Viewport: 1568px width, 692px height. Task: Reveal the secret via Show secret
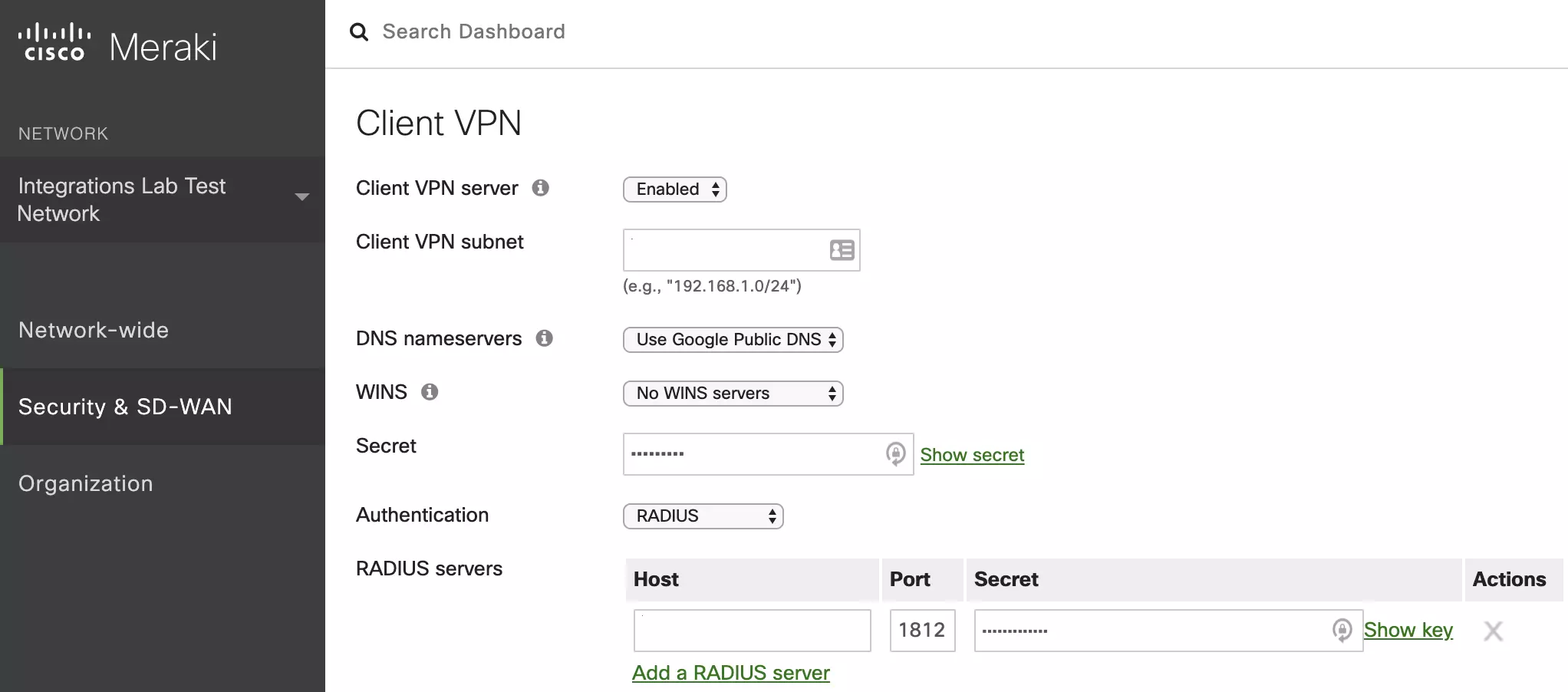pos(972,454)
